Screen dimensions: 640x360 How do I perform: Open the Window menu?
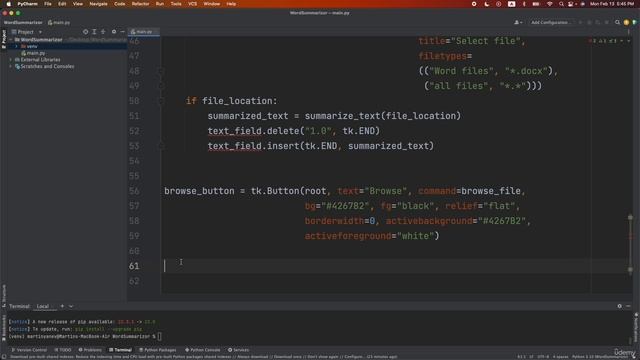tap(211, 4)
